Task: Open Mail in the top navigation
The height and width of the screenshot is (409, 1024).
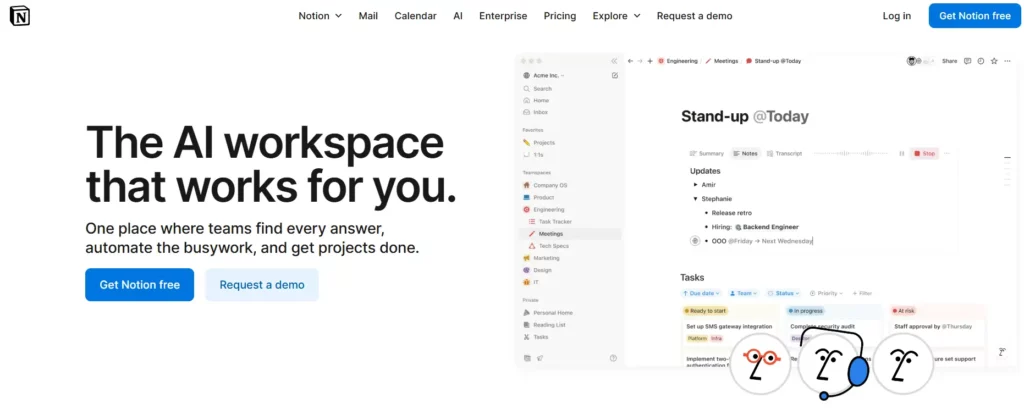Action: click(x=368, y=16)
